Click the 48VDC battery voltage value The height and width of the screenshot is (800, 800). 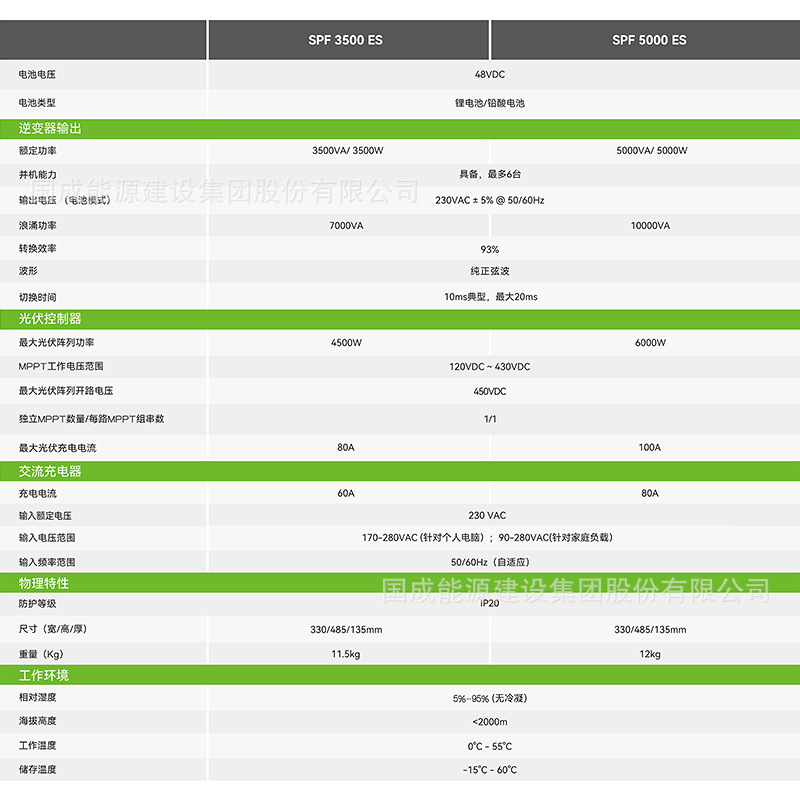tap(490, 74)
